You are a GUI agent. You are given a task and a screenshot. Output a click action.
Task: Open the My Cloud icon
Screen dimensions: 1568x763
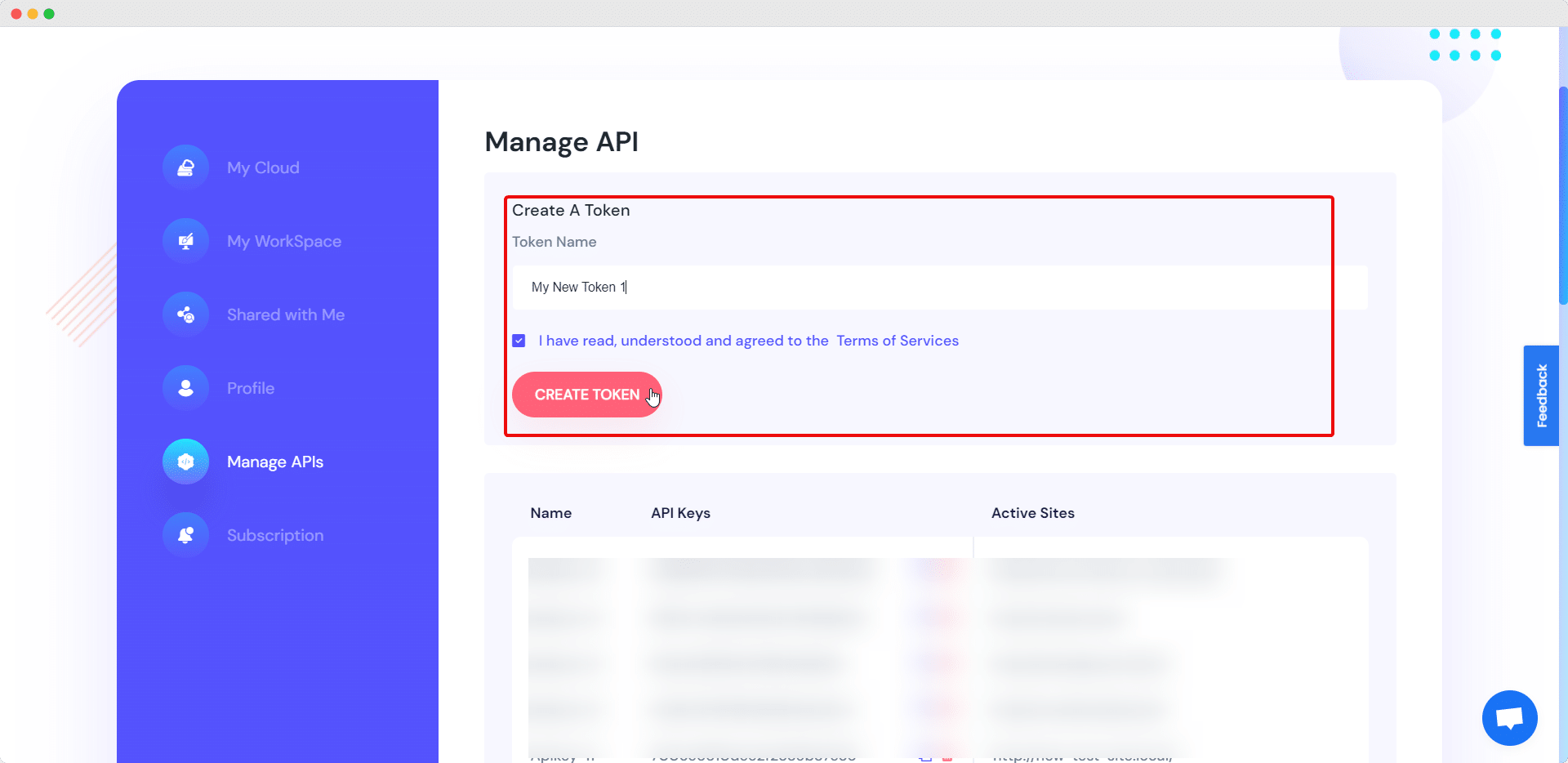[185, 167]
